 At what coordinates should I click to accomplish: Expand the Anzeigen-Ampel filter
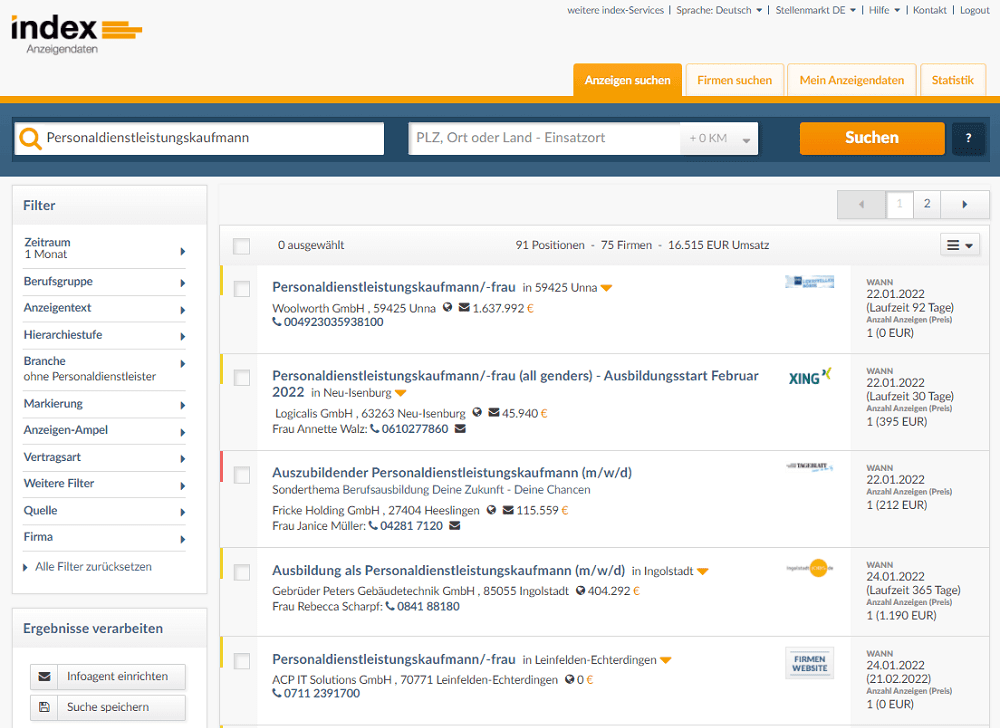[x=105, y=431]
